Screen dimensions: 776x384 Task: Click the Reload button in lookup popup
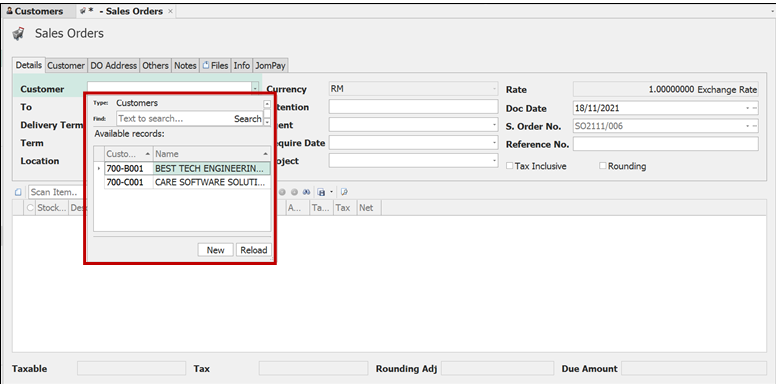[x=254, y=250]
